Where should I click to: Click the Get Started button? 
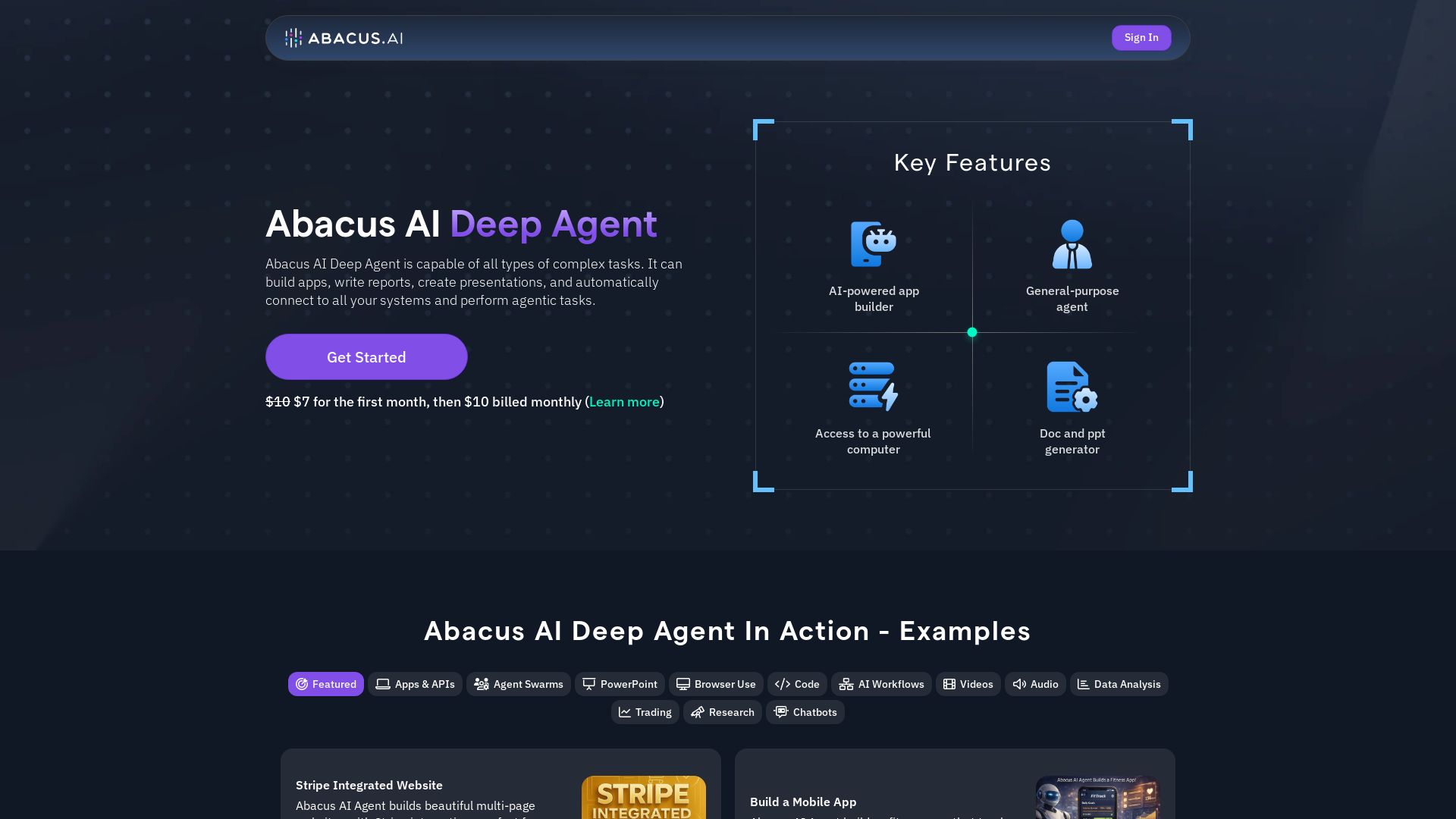pos(366,357)
